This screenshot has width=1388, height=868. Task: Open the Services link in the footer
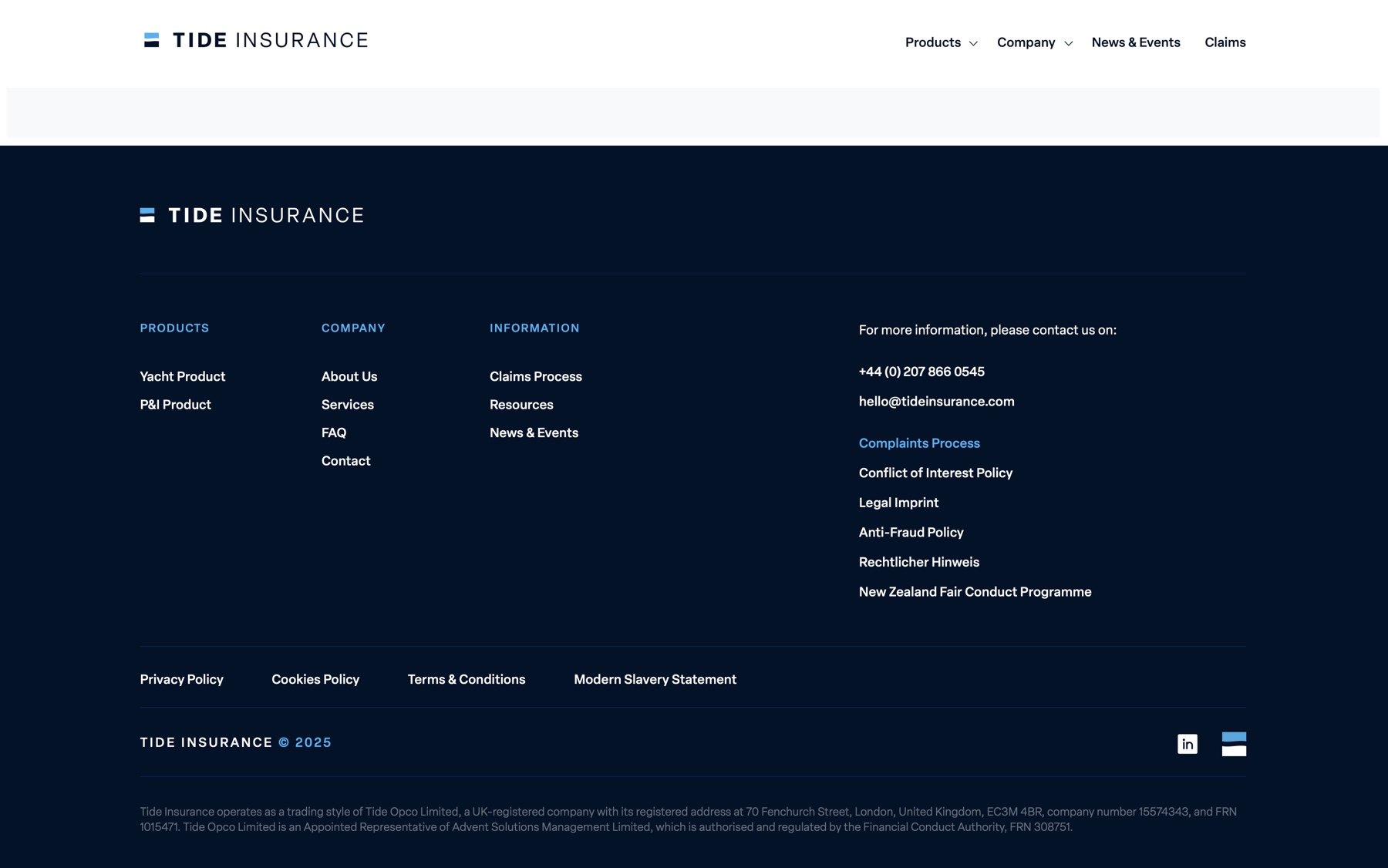[348, 405]
